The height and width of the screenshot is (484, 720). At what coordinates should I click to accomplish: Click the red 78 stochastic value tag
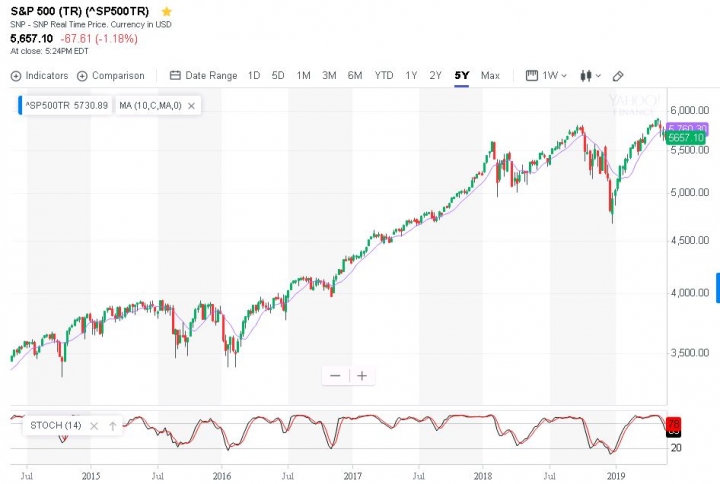point(674,423)
